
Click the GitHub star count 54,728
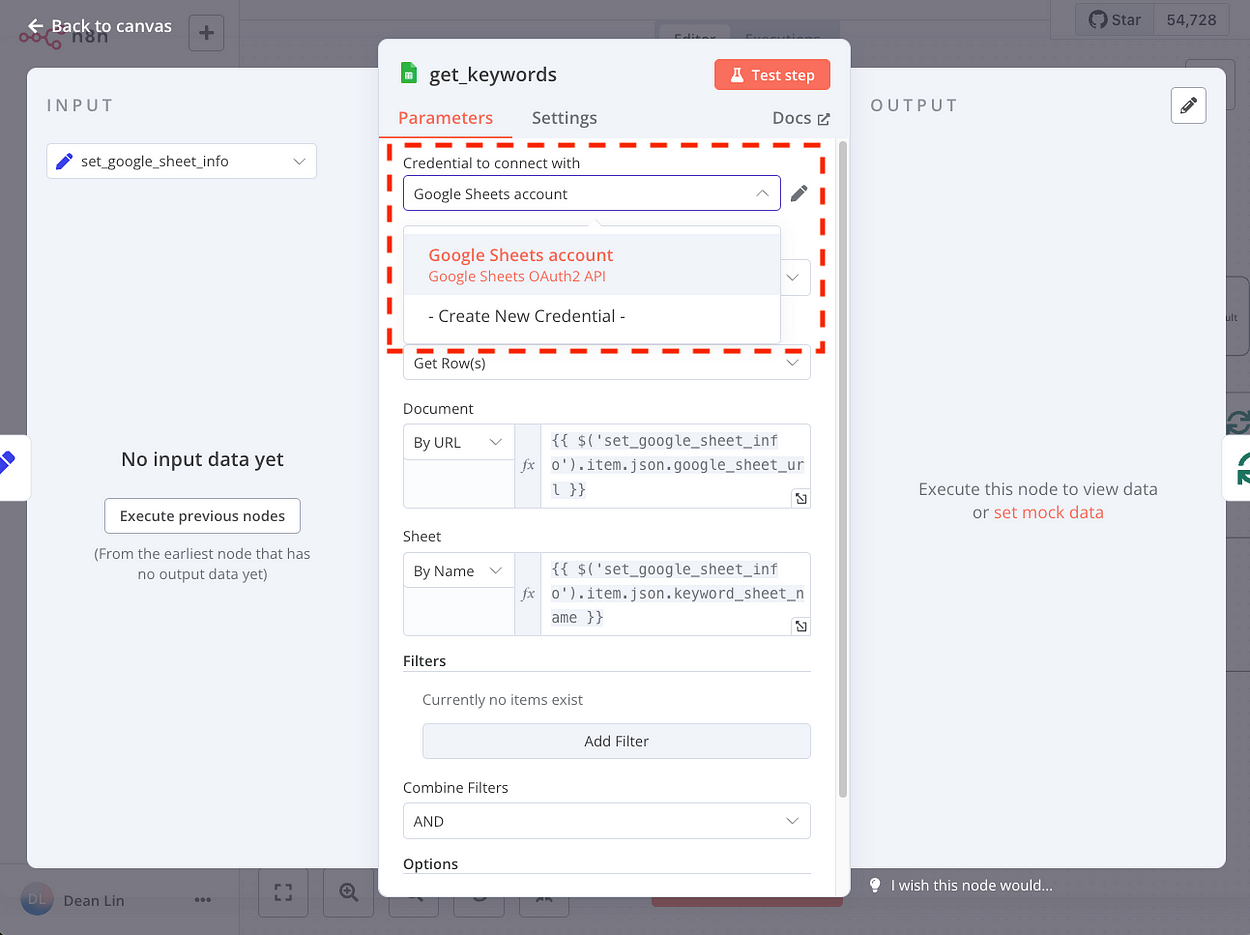1191,20
